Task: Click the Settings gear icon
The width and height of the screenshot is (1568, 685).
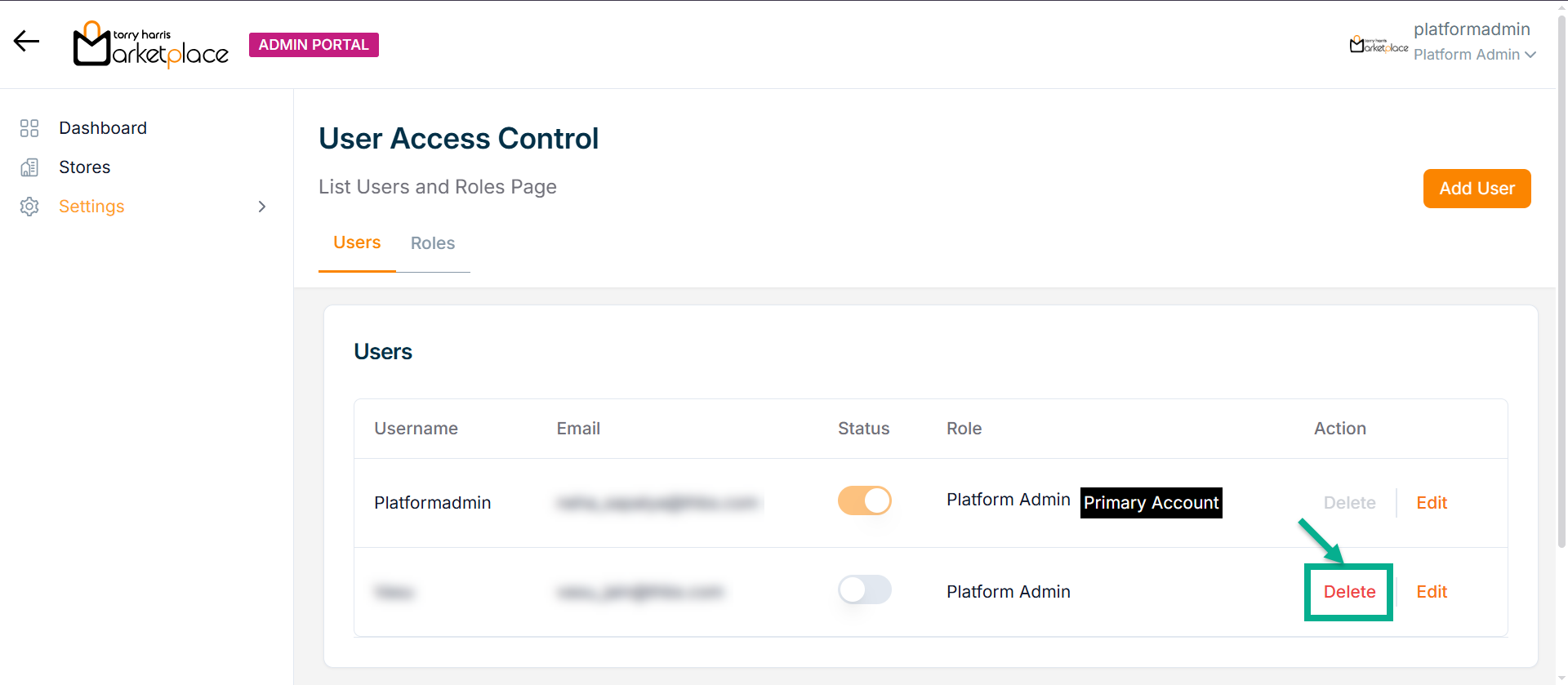Action: 29,207
